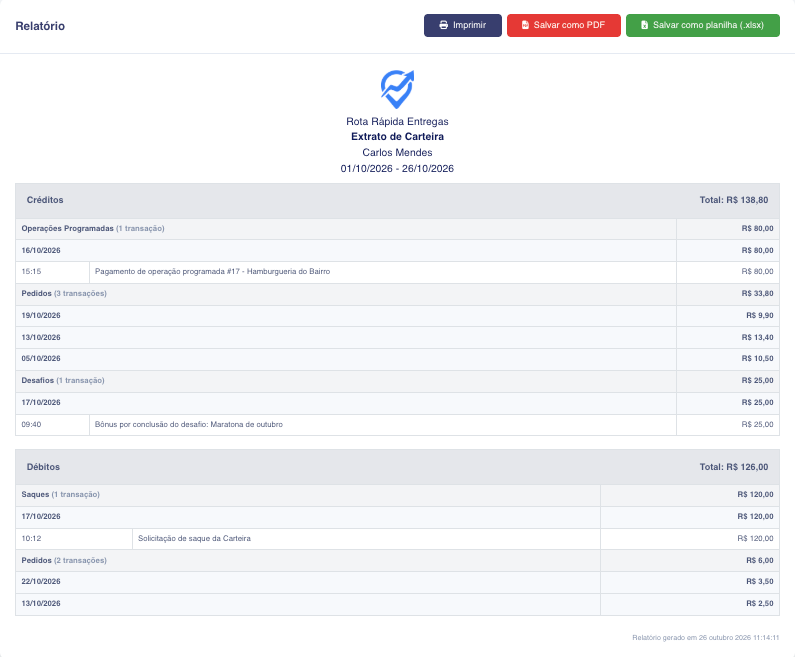
Task: Click the Débitos section header
Action: (397, 467)
